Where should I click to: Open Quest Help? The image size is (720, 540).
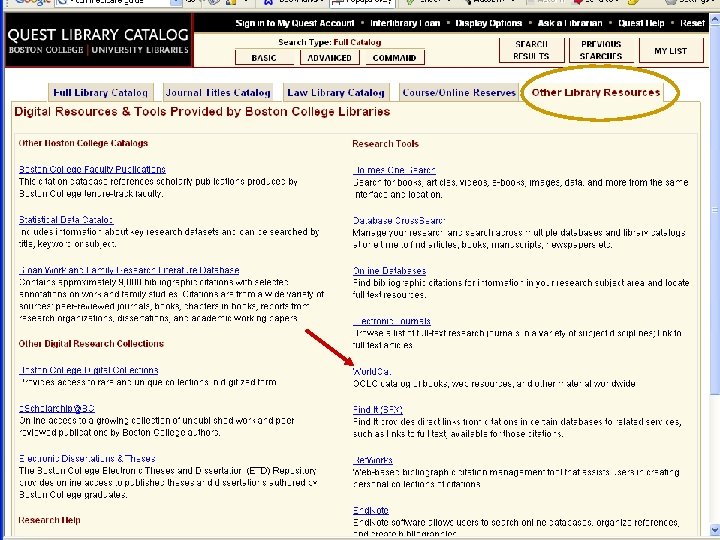pyautogui.click(x=641, y=23)
